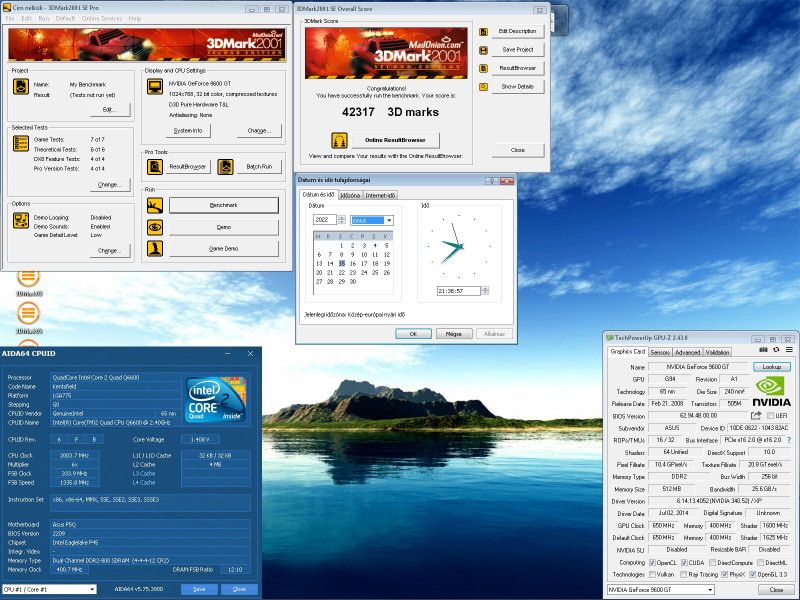Switch to the Advanced tab in GPU-Z
The width and height of the screenshot is (800, 600).
[x=687, y=353]
